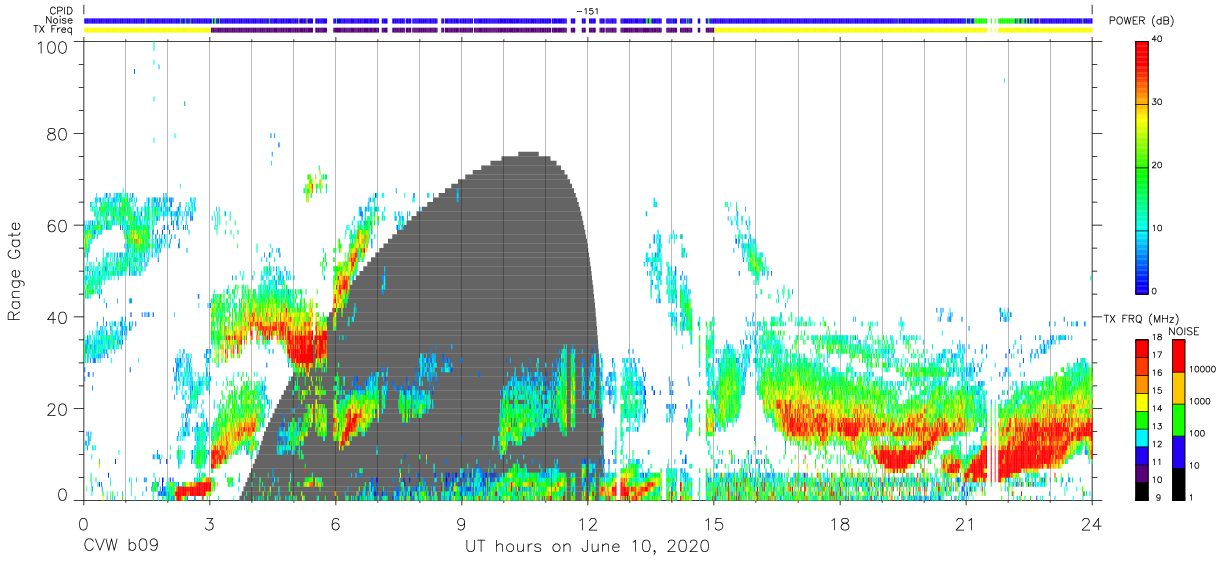Image resolution: width=1228 pixels, height=567 pixels.
Task: Click the power colorbar value '40'
Action: (x=1159, y=40)
